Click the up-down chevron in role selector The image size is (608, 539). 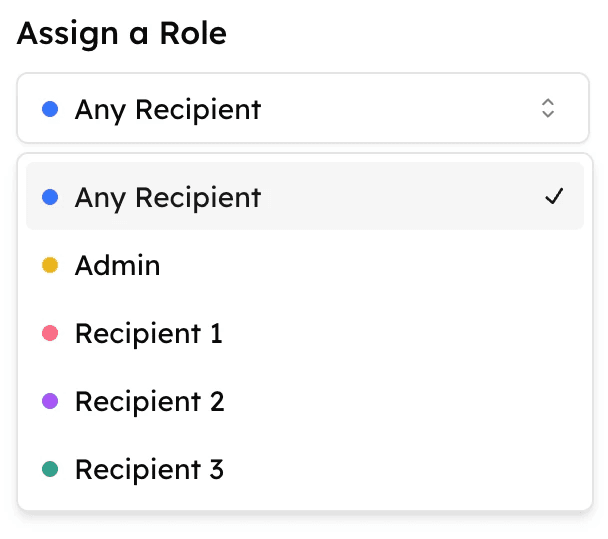547,108
